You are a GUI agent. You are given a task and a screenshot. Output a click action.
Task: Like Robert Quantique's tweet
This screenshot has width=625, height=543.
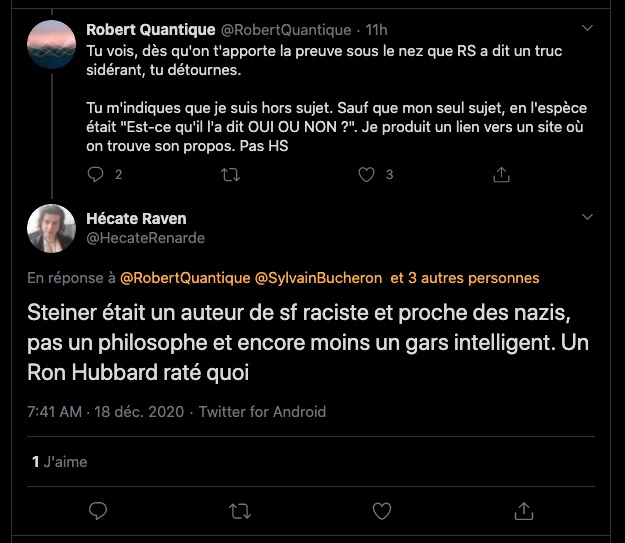(367, 174)
